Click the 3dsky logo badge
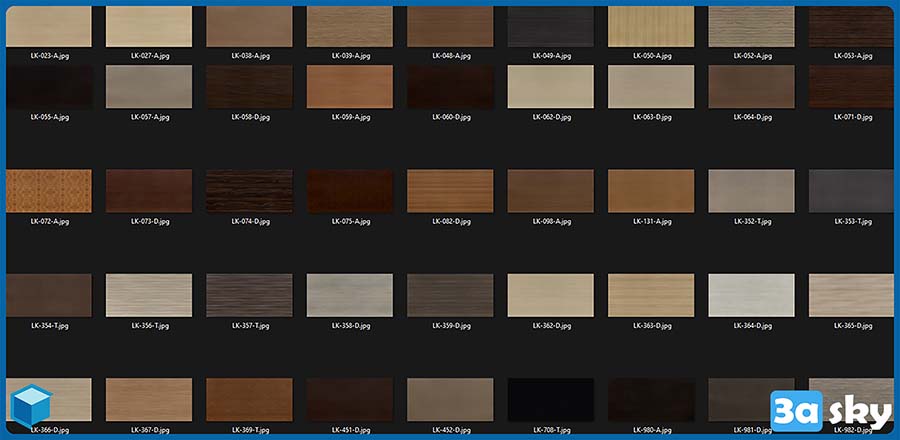This screenshot has height=440, width=900. tap(829, 411)
